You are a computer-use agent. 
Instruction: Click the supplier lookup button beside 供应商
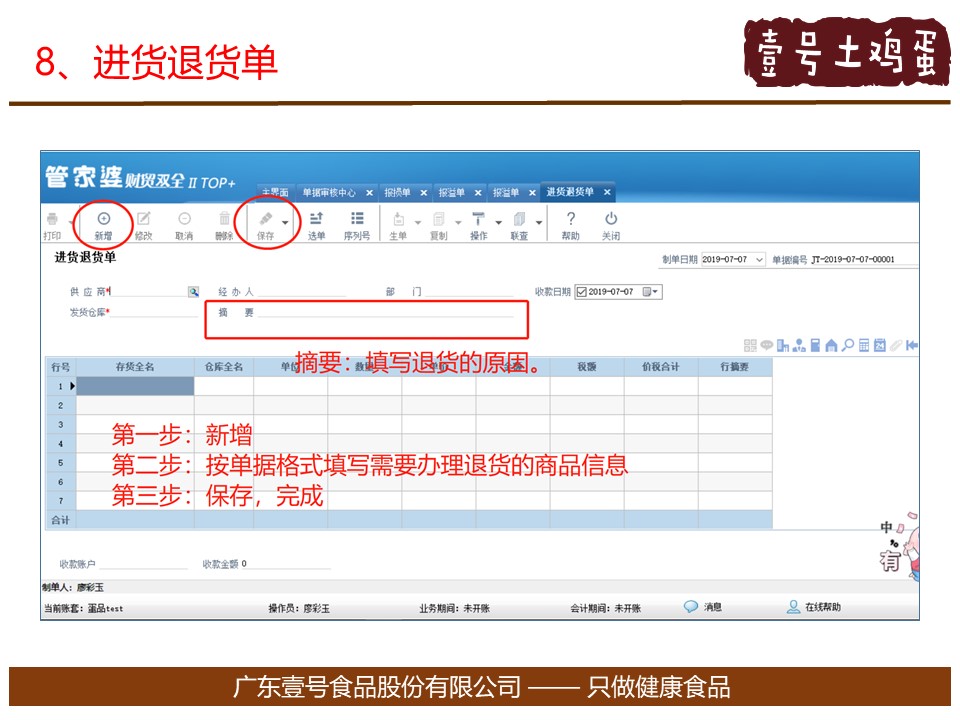pos(194,292)
